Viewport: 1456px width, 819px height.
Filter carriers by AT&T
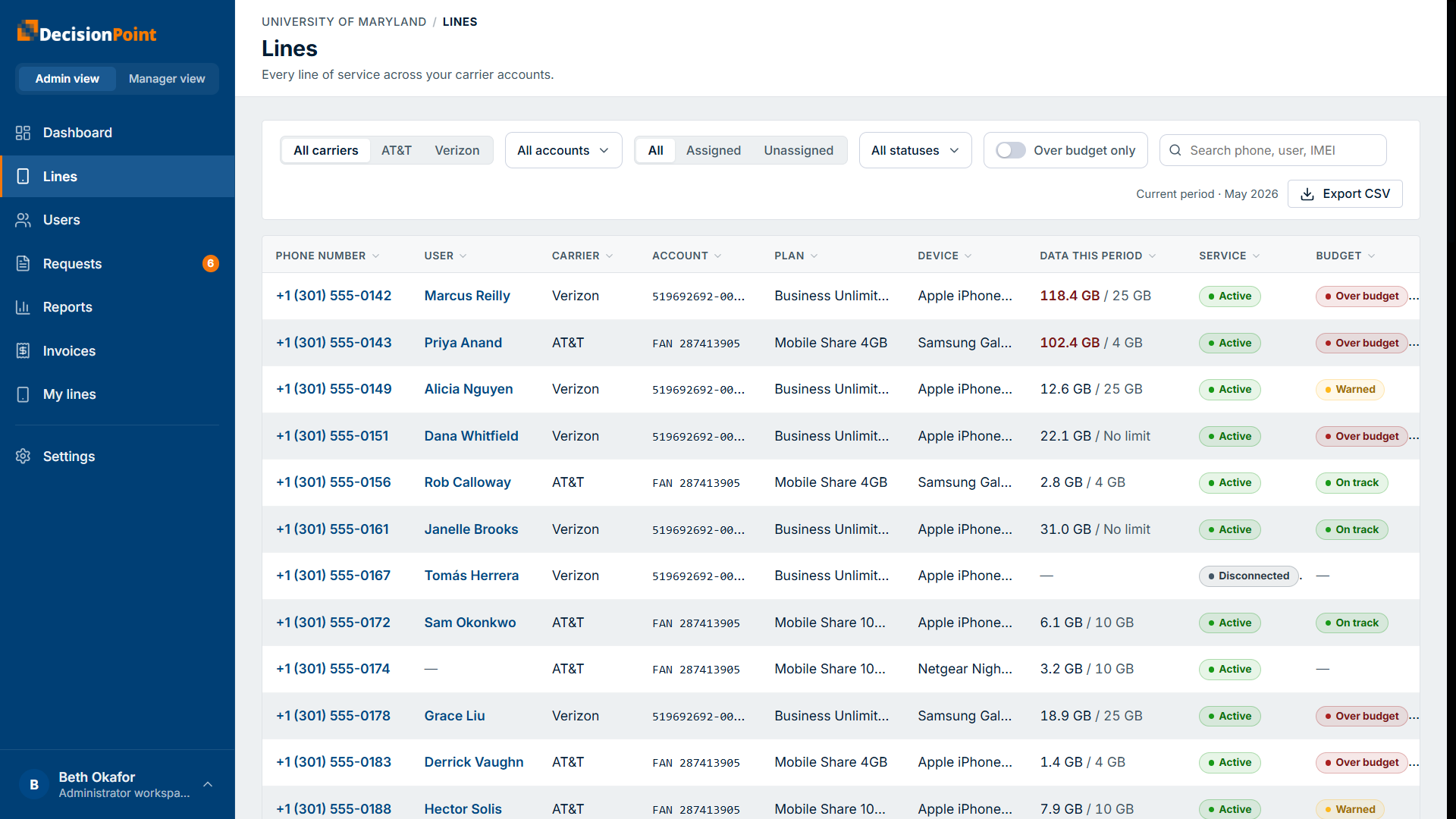[x=396, y=150]
